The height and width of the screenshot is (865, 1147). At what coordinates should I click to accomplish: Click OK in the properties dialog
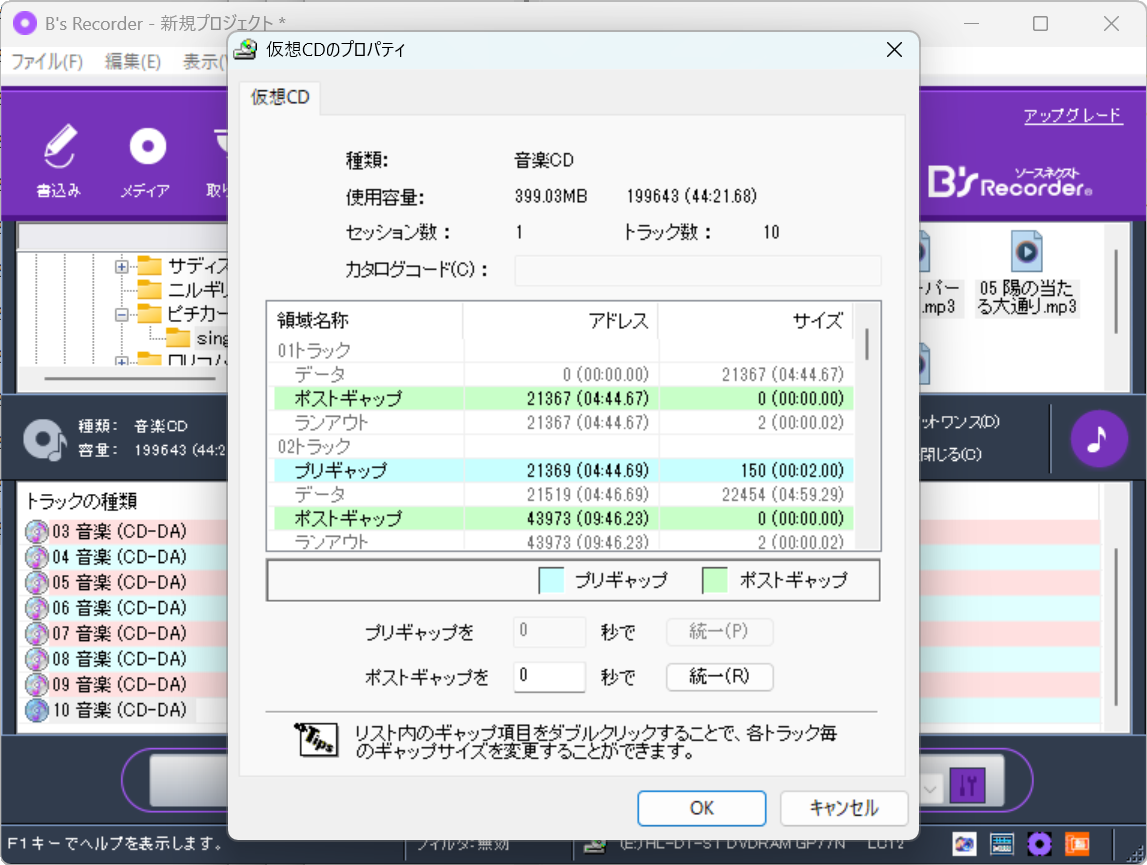[702, 808]
